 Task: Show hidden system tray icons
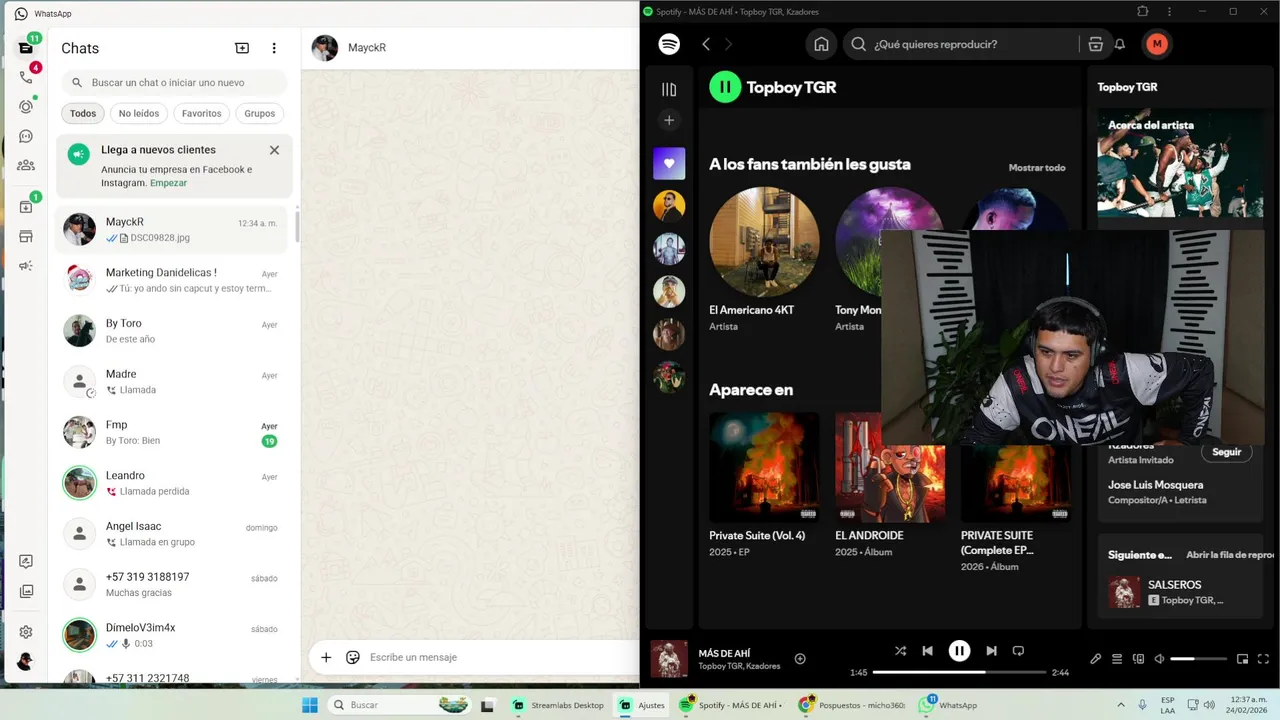[x=1120, y=705]
